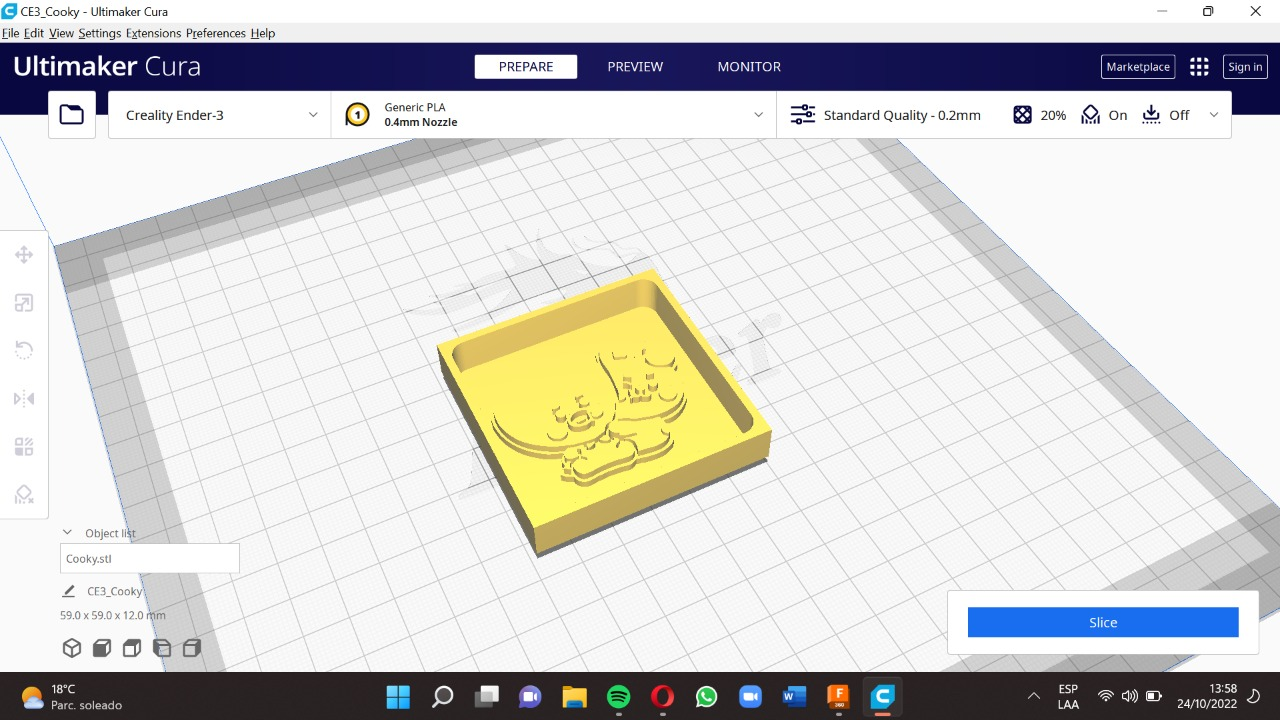Collapse the Object list section
This screenshot has height=720, width=1280.
coord(67,533)
